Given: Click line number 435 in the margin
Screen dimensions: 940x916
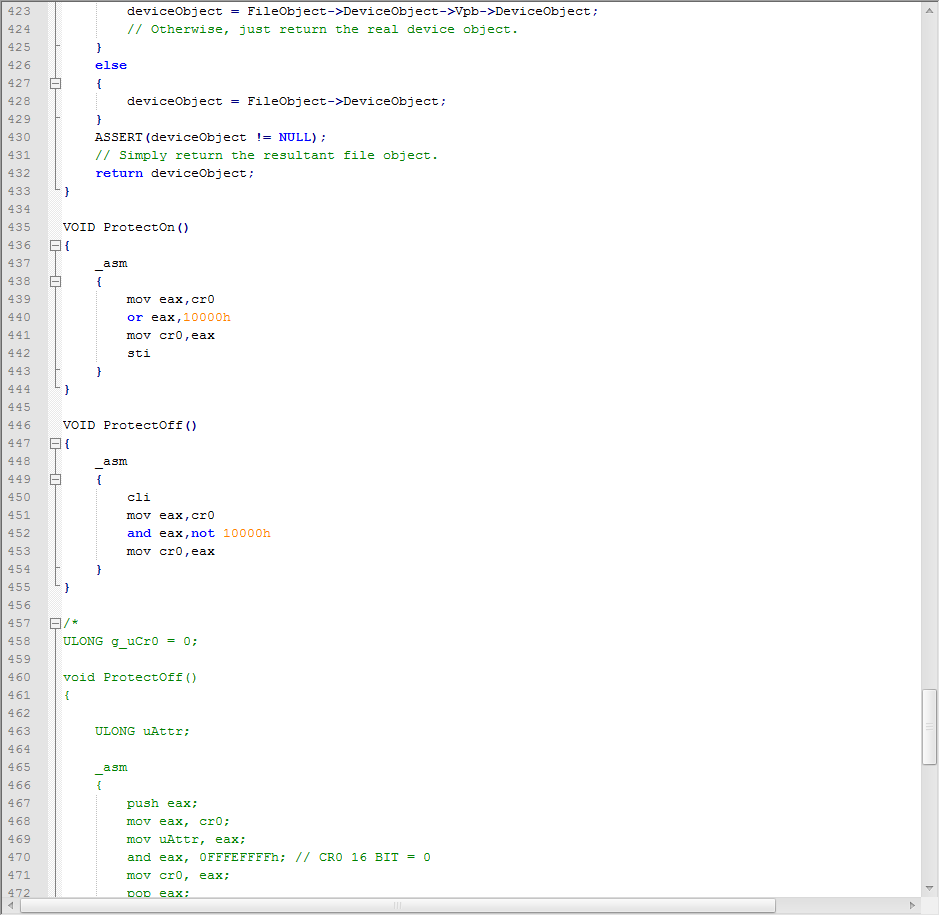Looking at the screenshot, I should tap(18, 228).
